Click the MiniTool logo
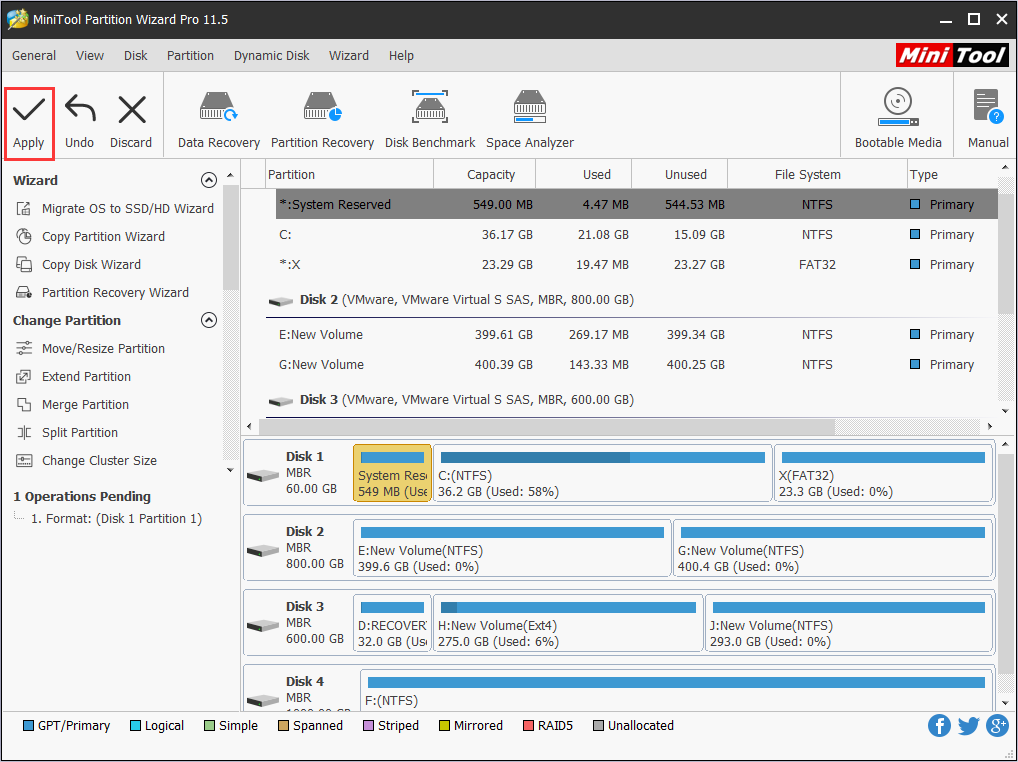Screen dimensions: 1018x762 tap(952, 56)
